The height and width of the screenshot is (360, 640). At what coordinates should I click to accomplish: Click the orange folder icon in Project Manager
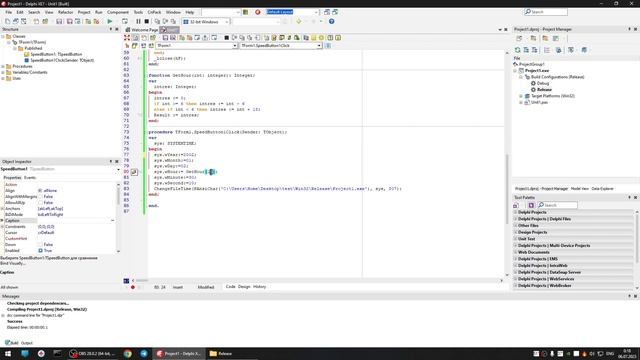545,38
